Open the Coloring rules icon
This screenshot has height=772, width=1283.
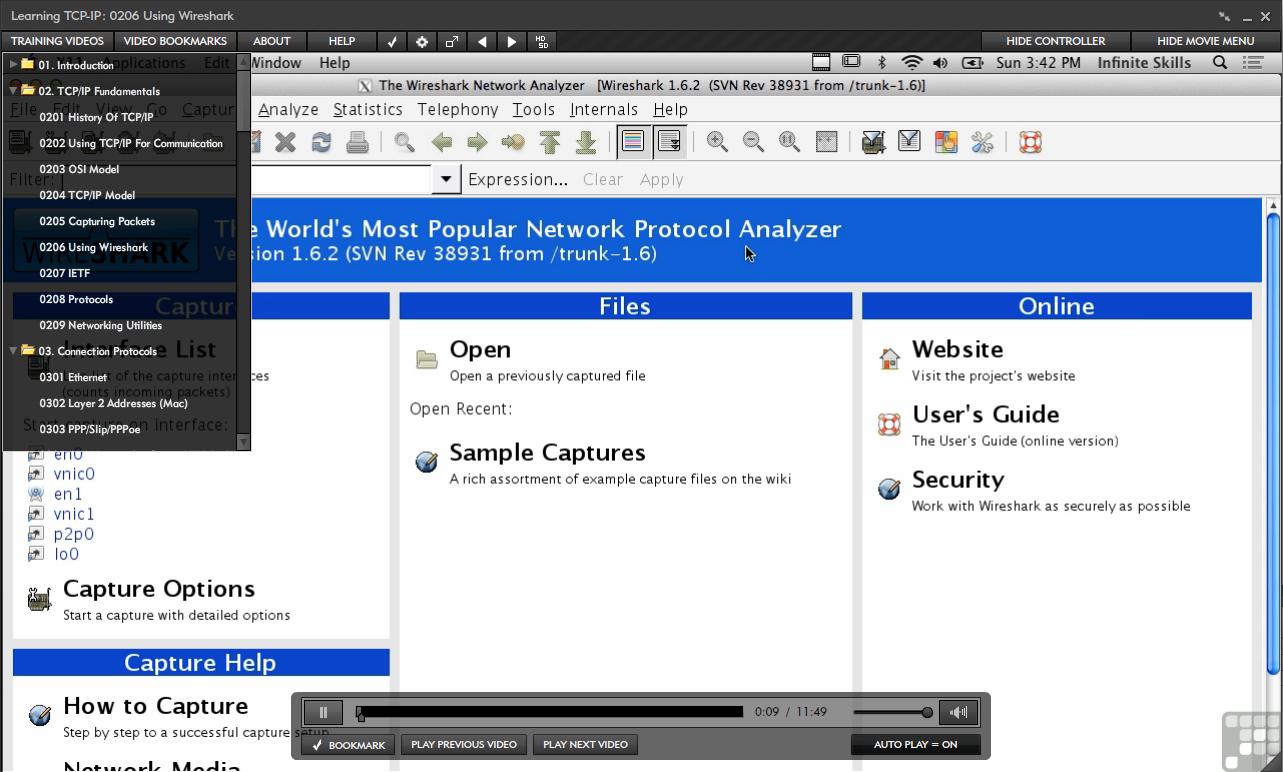(x=946, y=142)
